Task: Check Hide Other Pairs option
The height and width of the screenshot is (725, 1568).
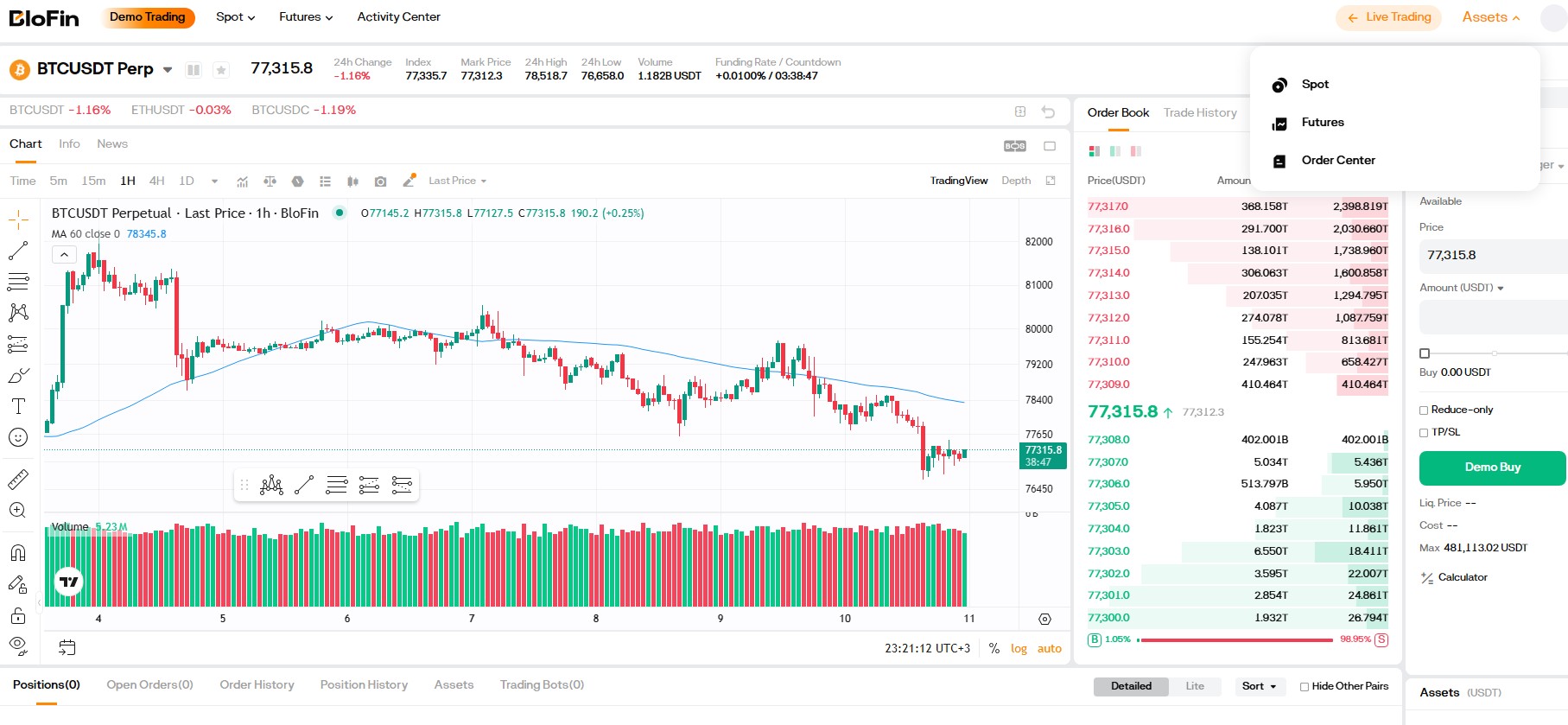Action: (x=1305, y=687)
